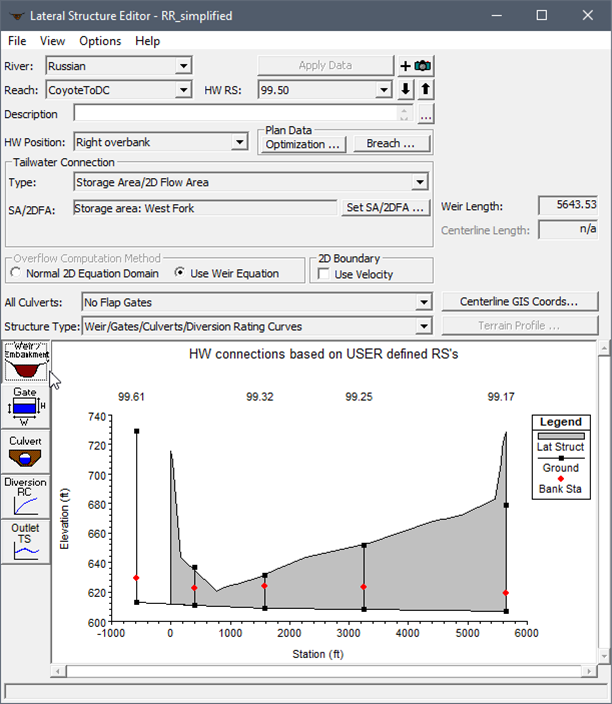Image resolution: width=612 pixels, height=704 pixels.
Task: Expand the Tailwater Connection Type dropdown
Action: pyautogui.click(x=420, y=182)
